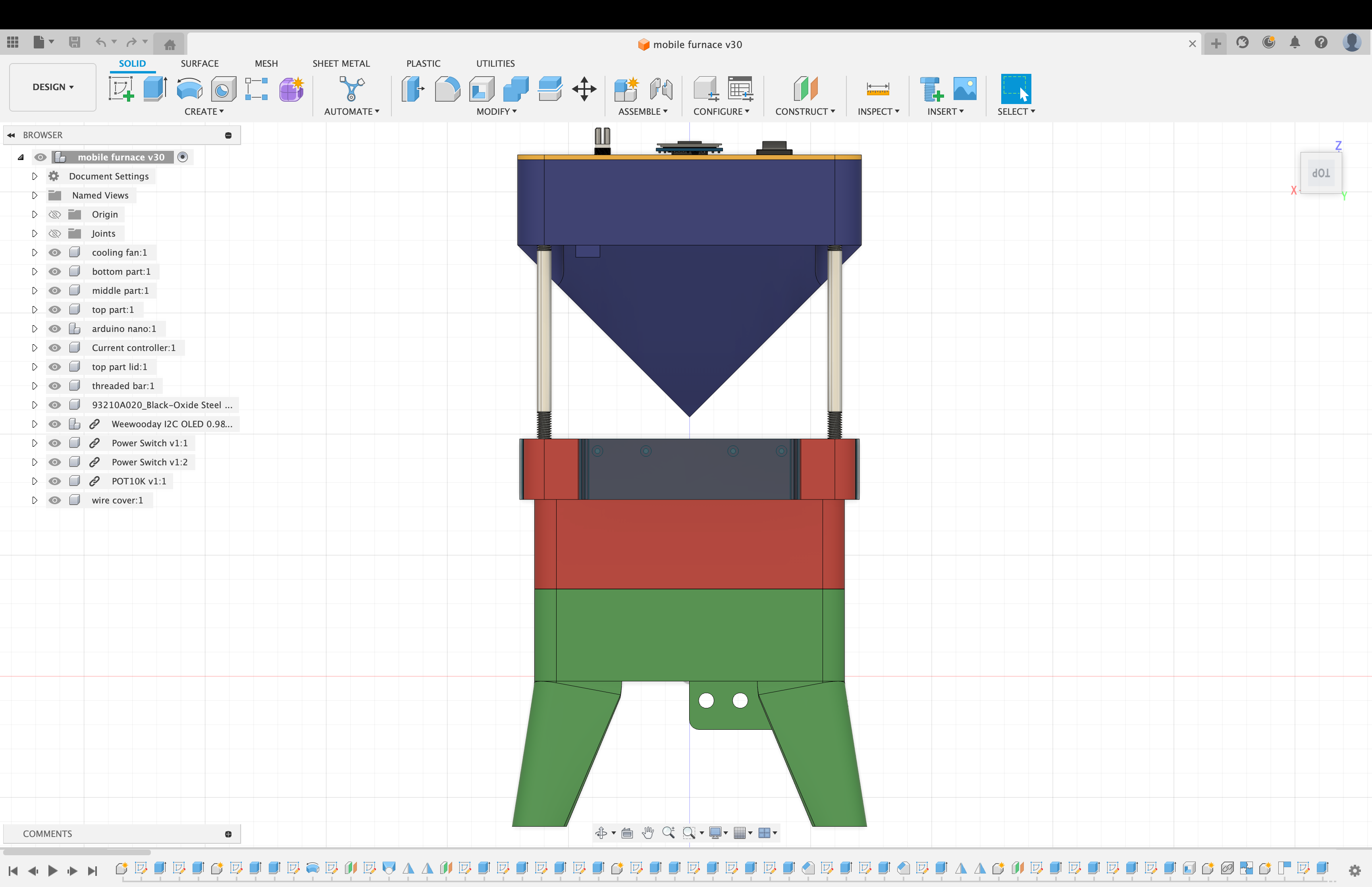Select the Configure Model tool

click(706, 89)
